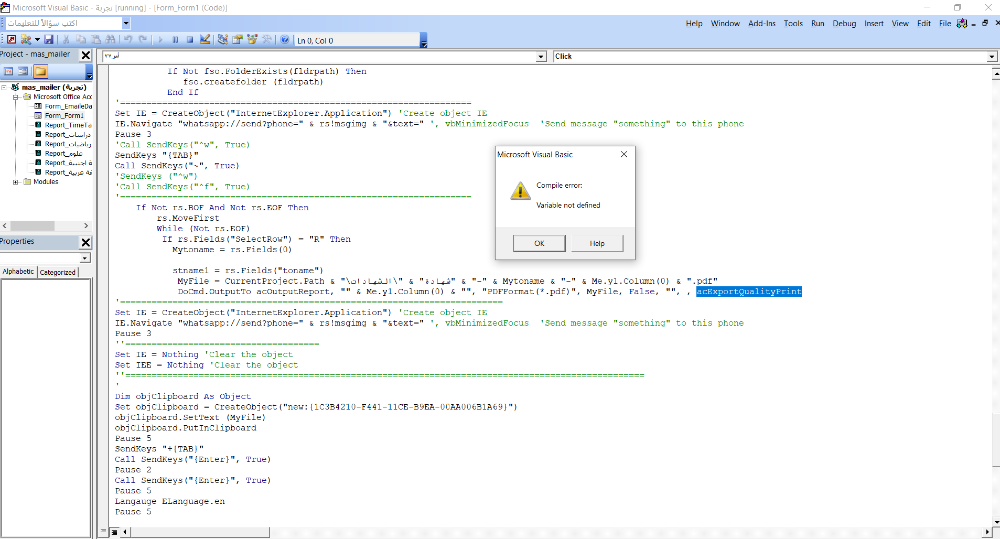The image size is (1000, 539).
Task: Click the blue Help question mark icon
Action: point(285,40)
